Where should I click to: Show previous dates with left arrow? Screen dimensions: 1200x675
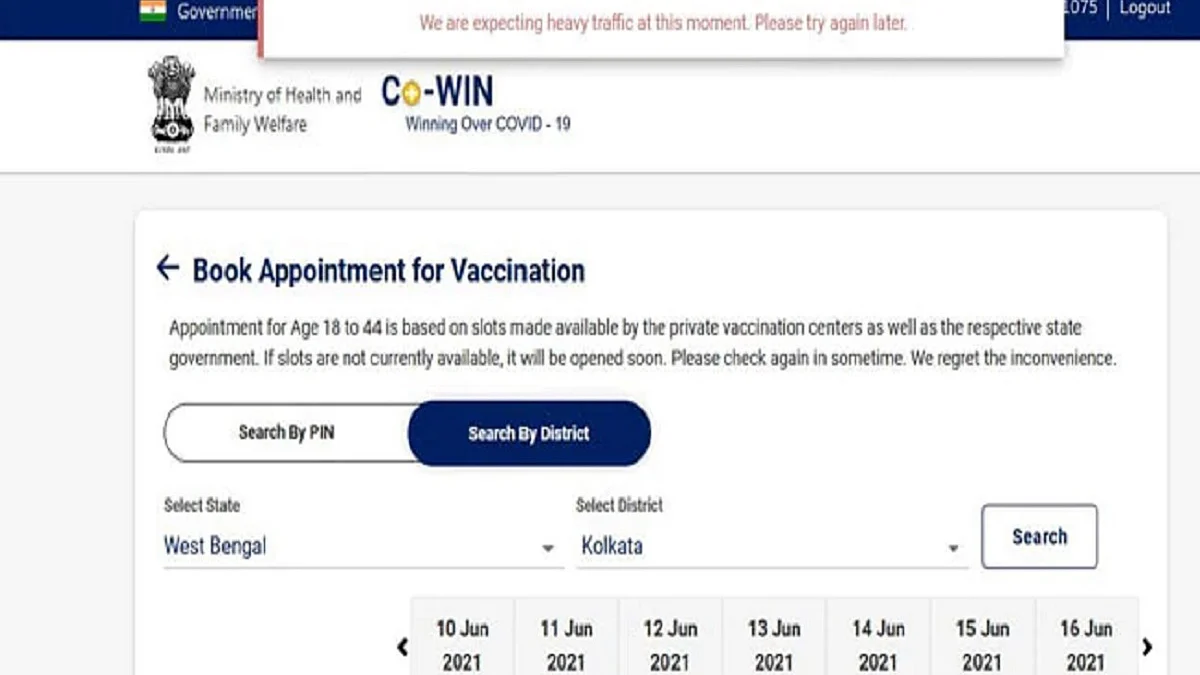pyautogui.click(x=402, y=647)
